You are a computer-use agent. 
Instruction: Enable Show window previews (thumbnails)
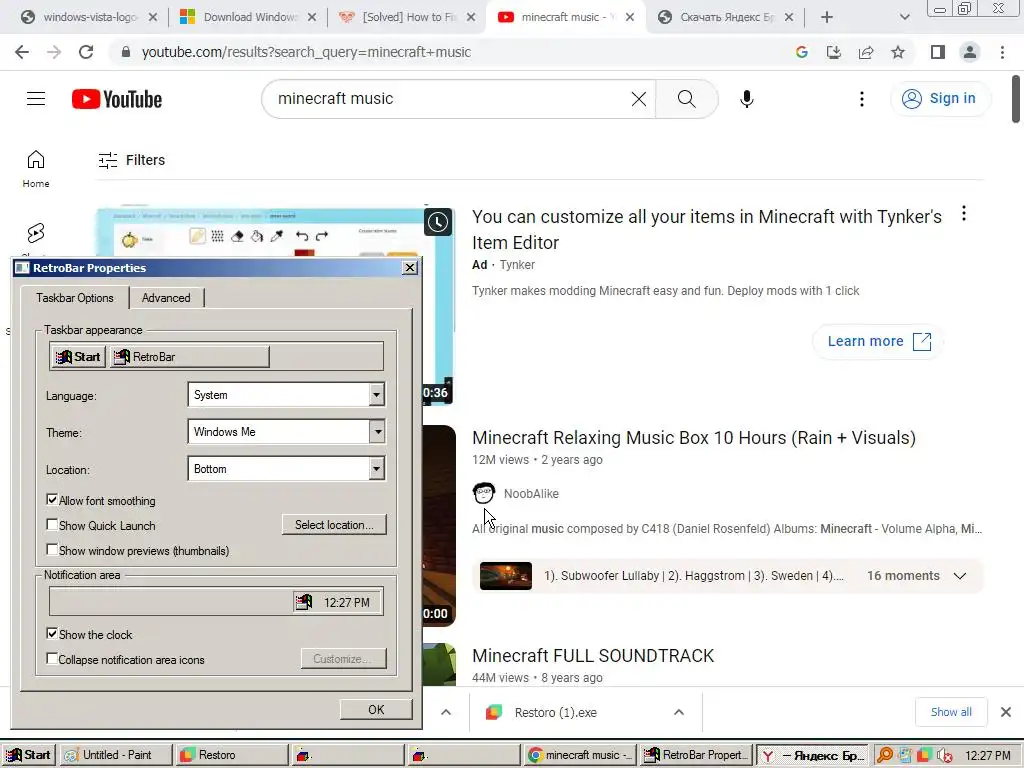coord(52,549)
